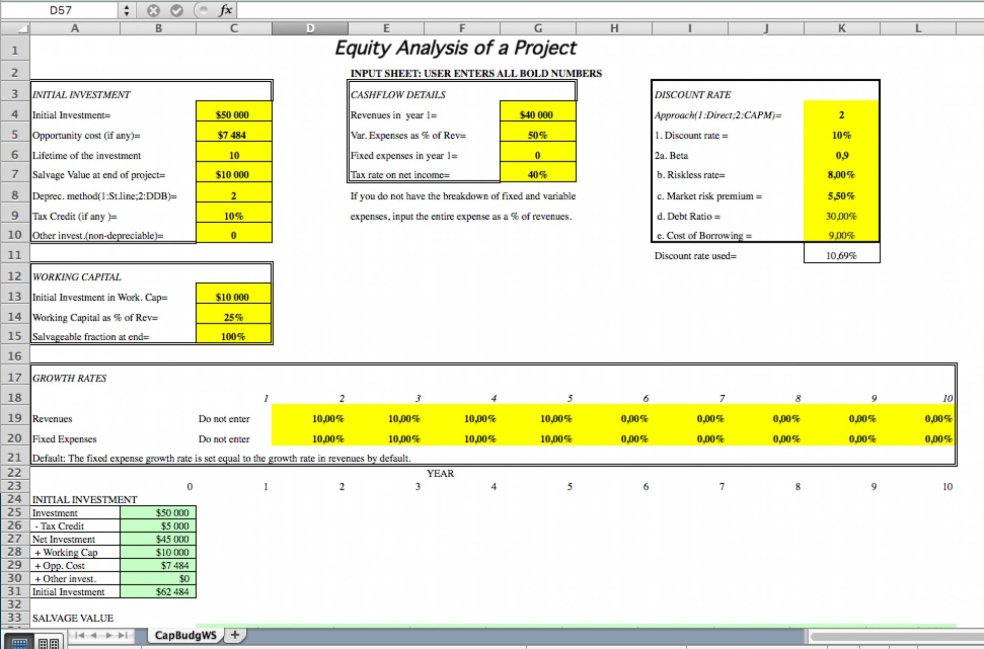
Task: Click the Insert Function (fx) icon
Action: [x=225, y=10]
